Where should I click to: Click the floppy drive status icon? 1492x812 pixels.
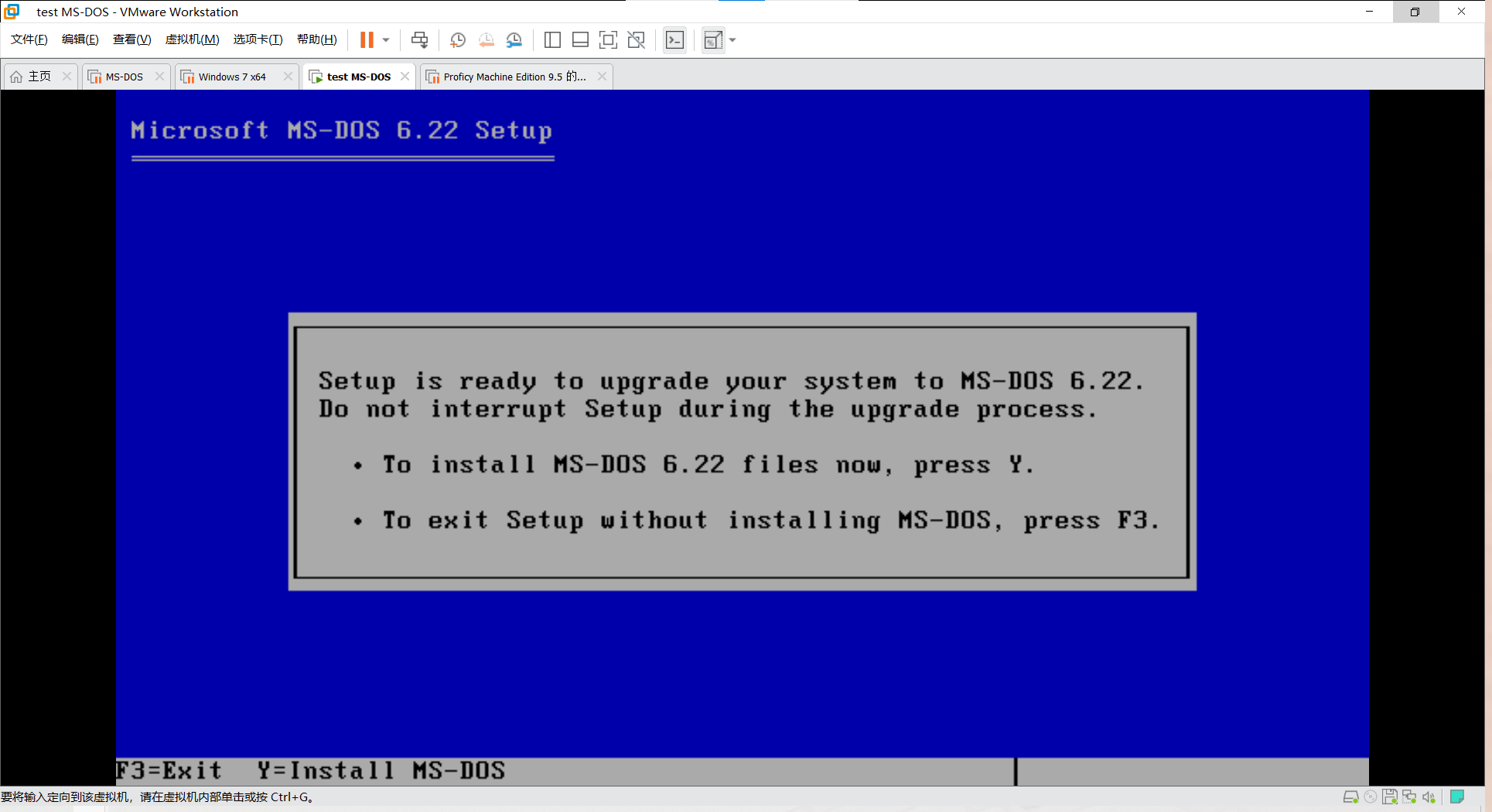click(1390, 797)
